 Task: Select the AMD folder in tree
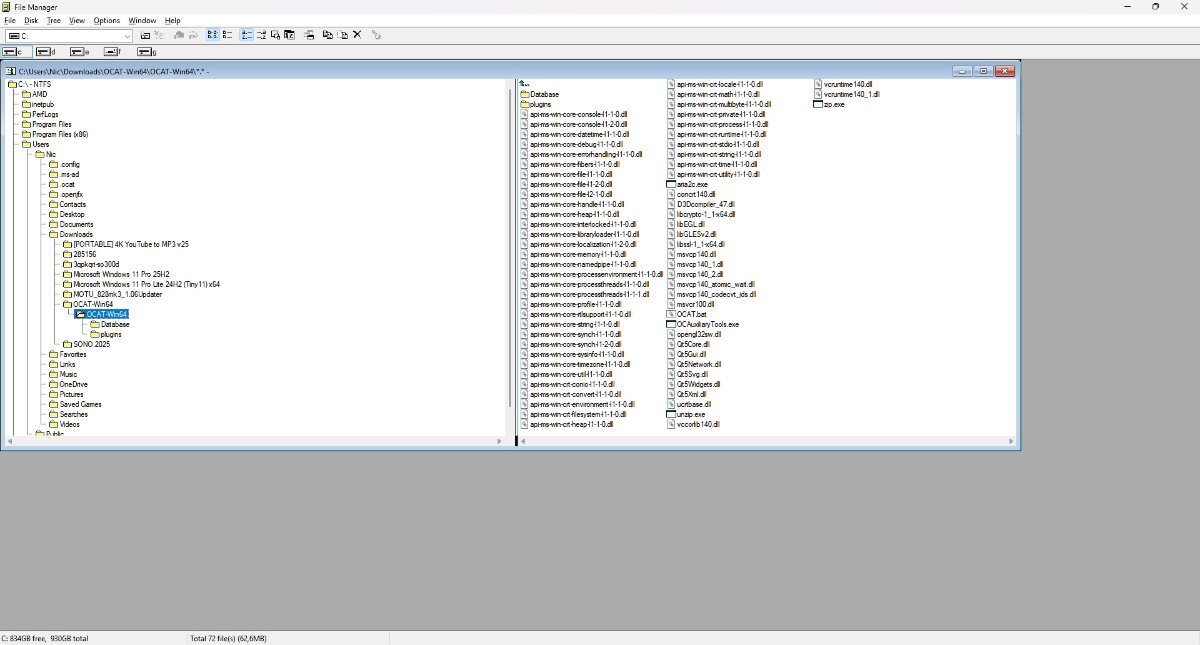pyautogui.click(x=34, y=94)
